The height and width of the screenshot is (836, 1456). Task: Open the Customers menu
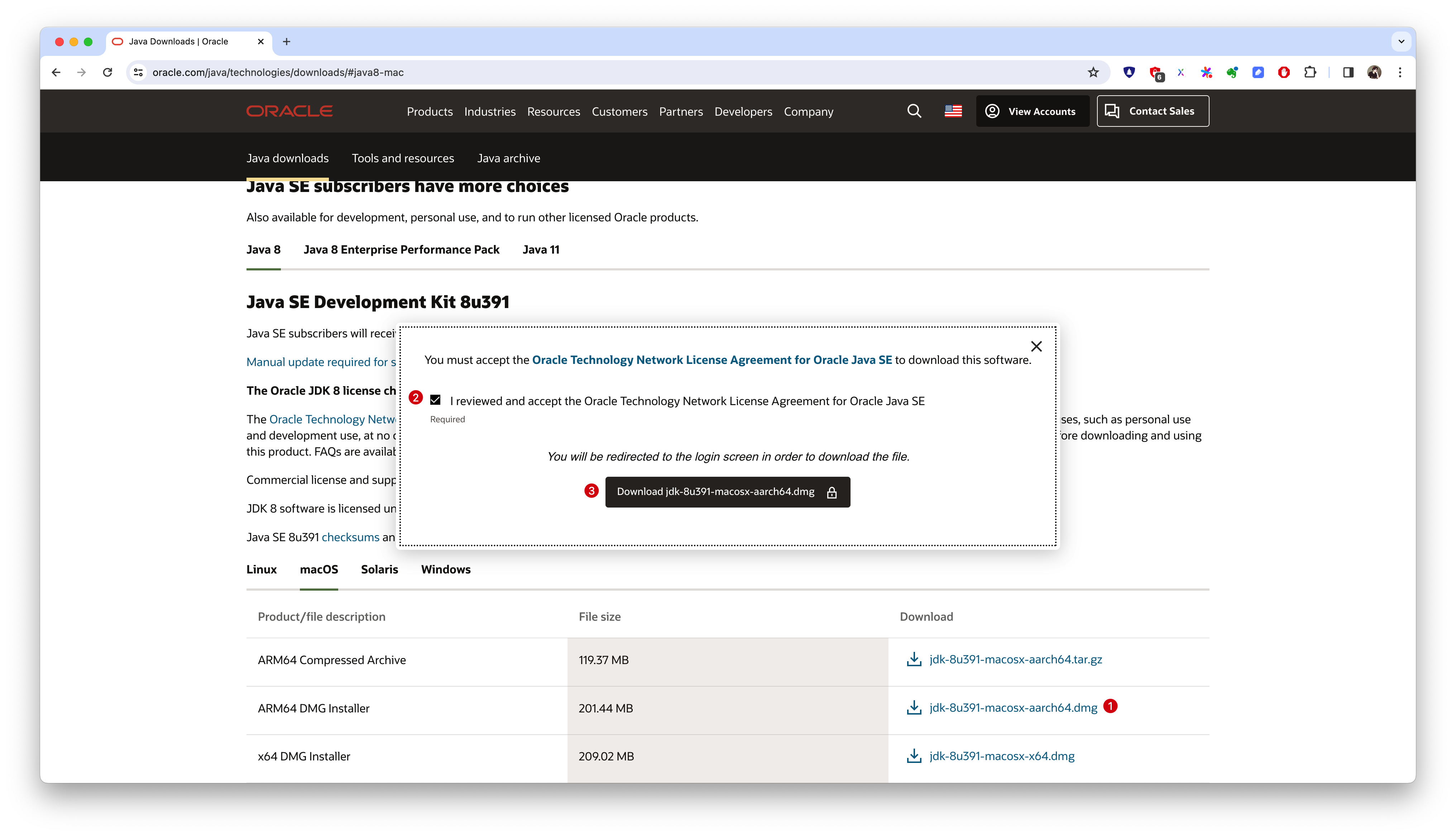point(619,111)
